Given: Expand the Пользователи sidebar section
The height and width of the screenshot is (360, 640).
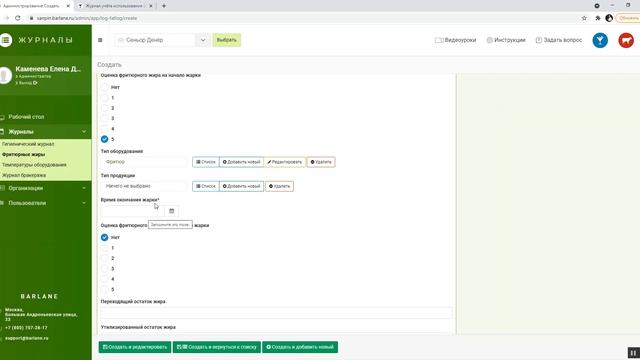Looking at the screenshot, I should [46, 203].
